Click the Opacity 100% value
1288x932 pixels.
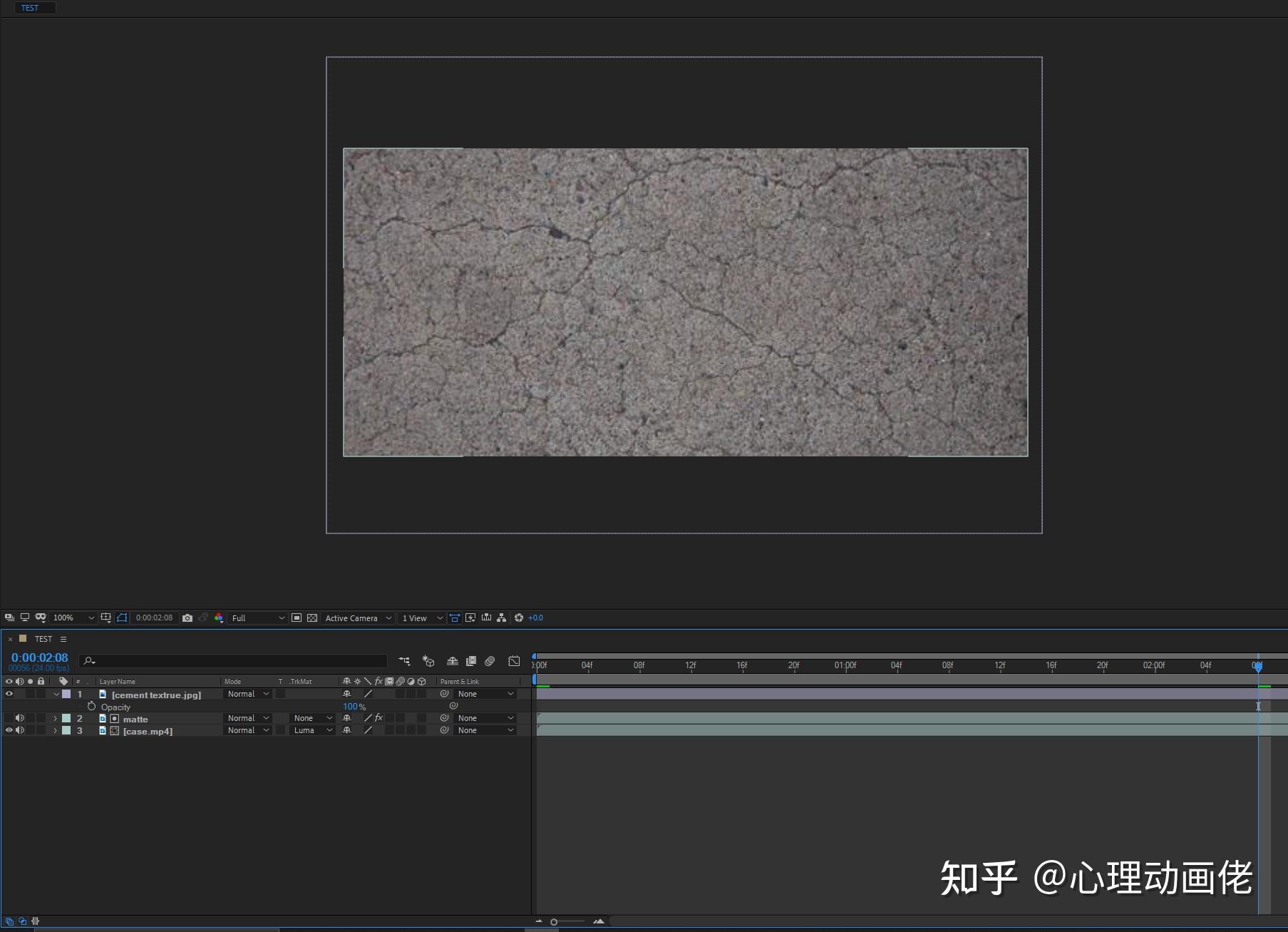click(x=351, y=707)
